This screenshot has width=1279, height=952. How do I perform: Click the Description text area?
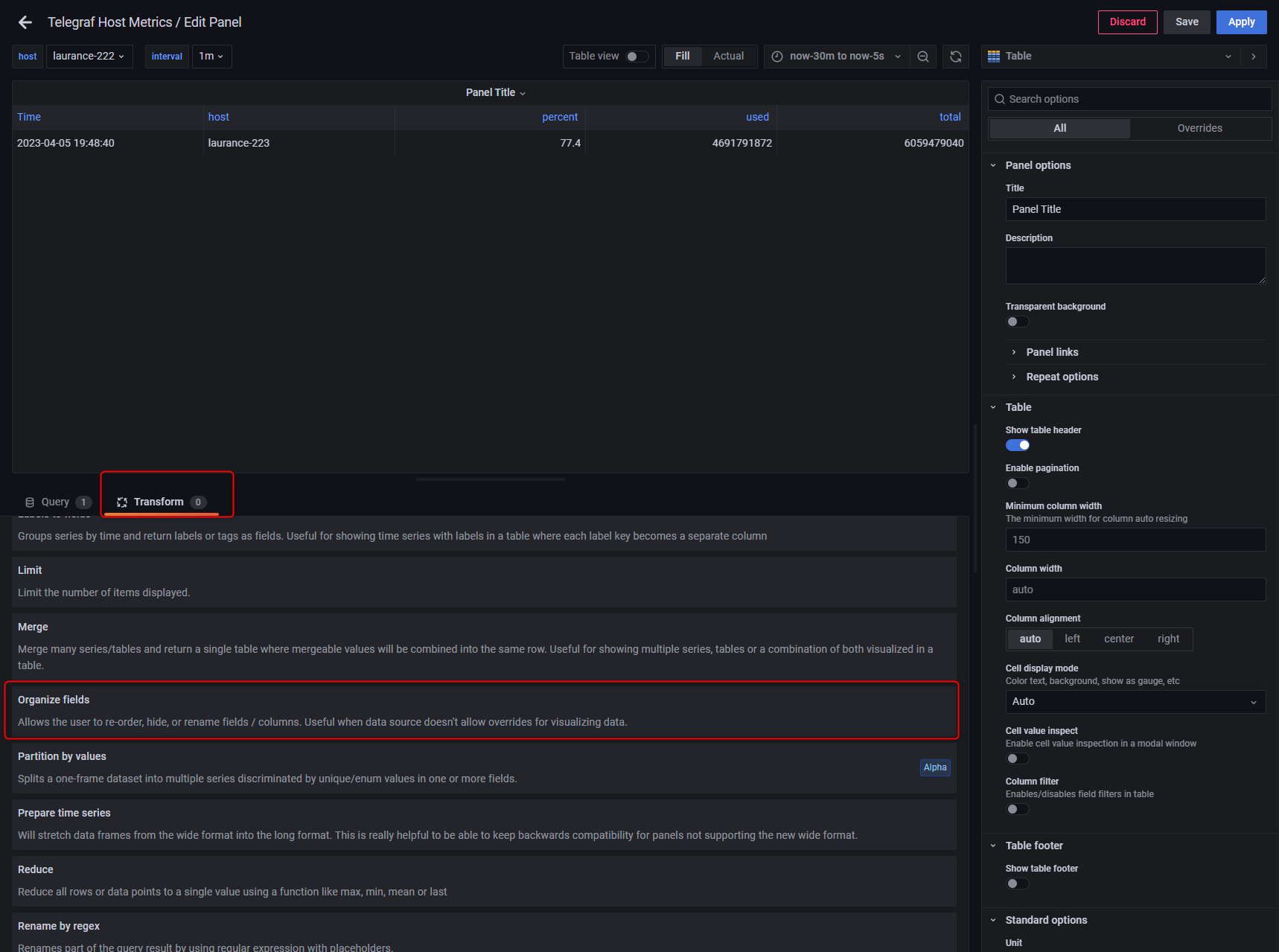tap(1135, 266)
